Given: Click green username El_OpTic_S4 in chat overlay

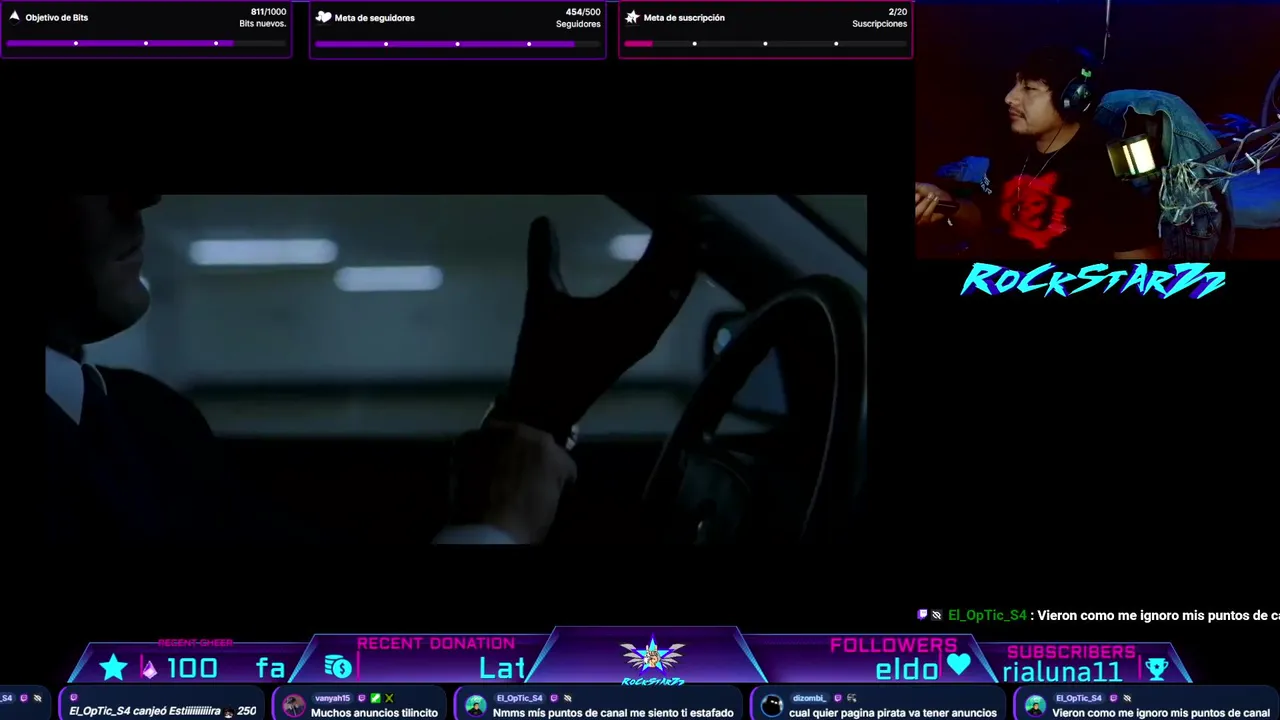Looking at the screenshot, I should point(987,615).
